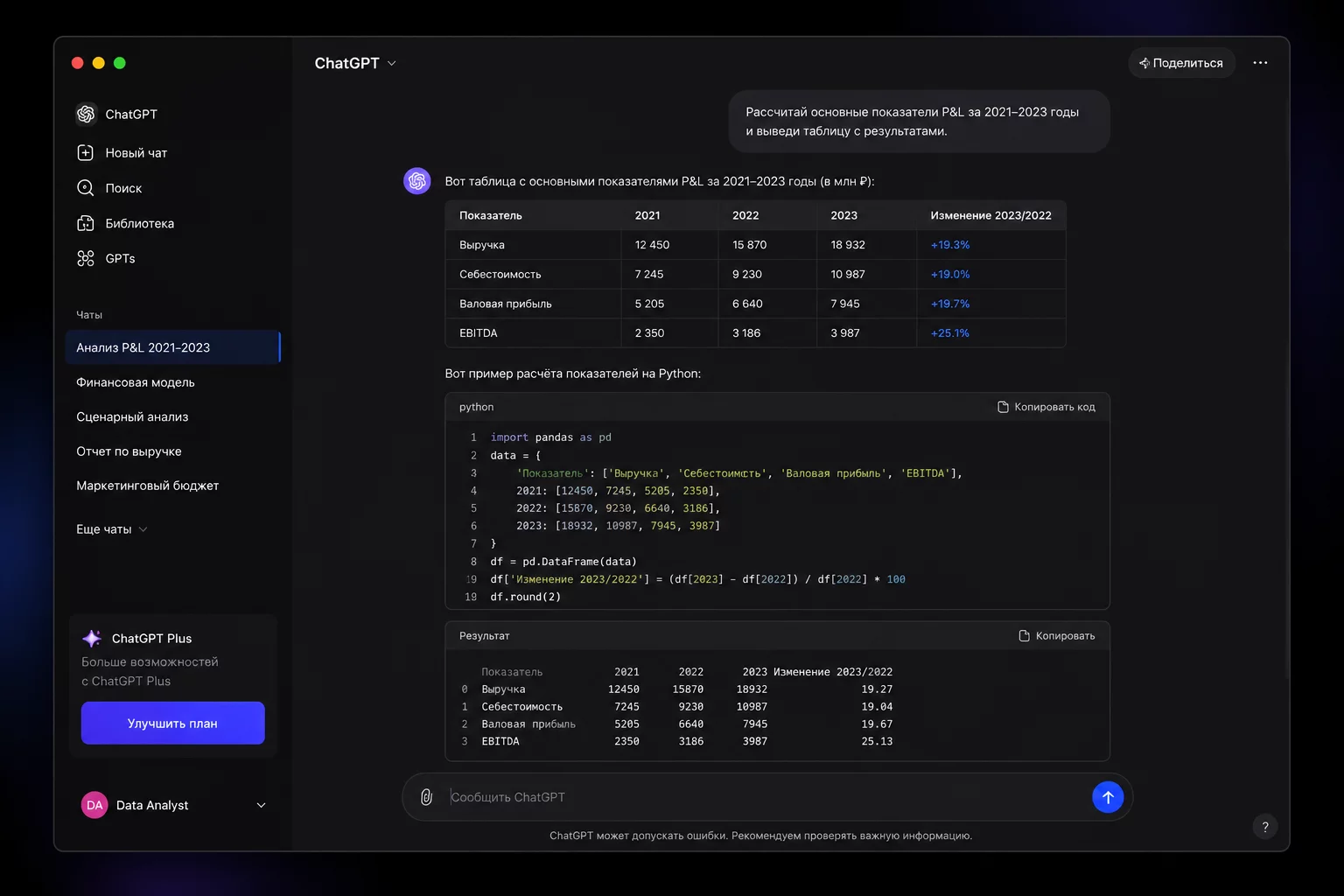Click the +19.0% value for Себестоимость
Viewport: 1344px width, 896px height.
tap(950, 274)
